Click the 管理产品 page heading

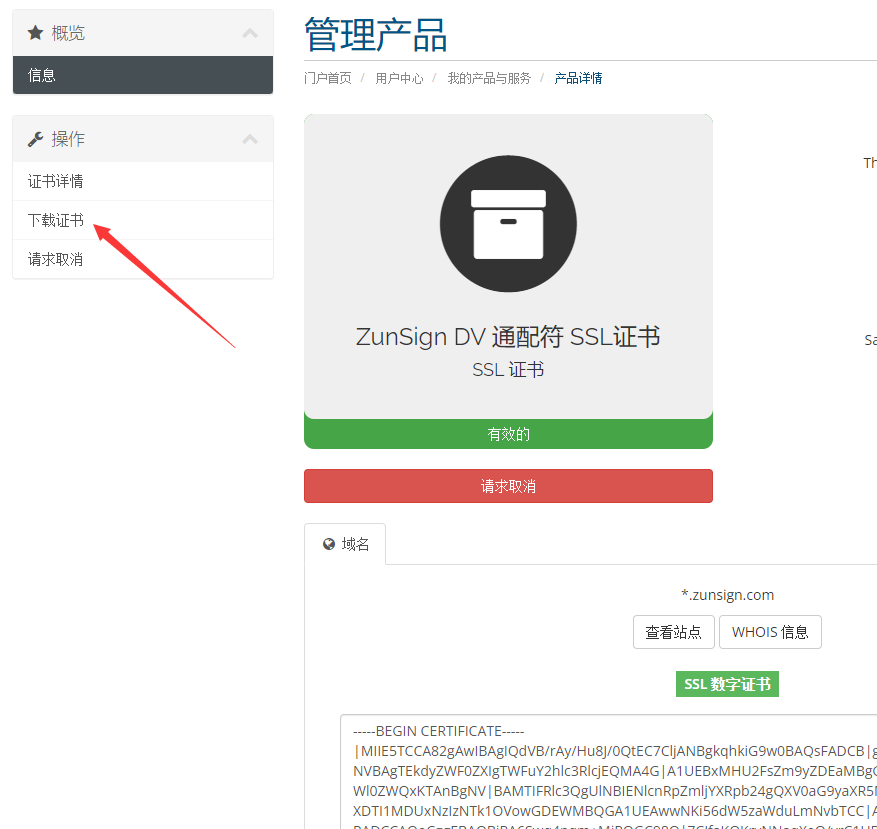(375, 35)
